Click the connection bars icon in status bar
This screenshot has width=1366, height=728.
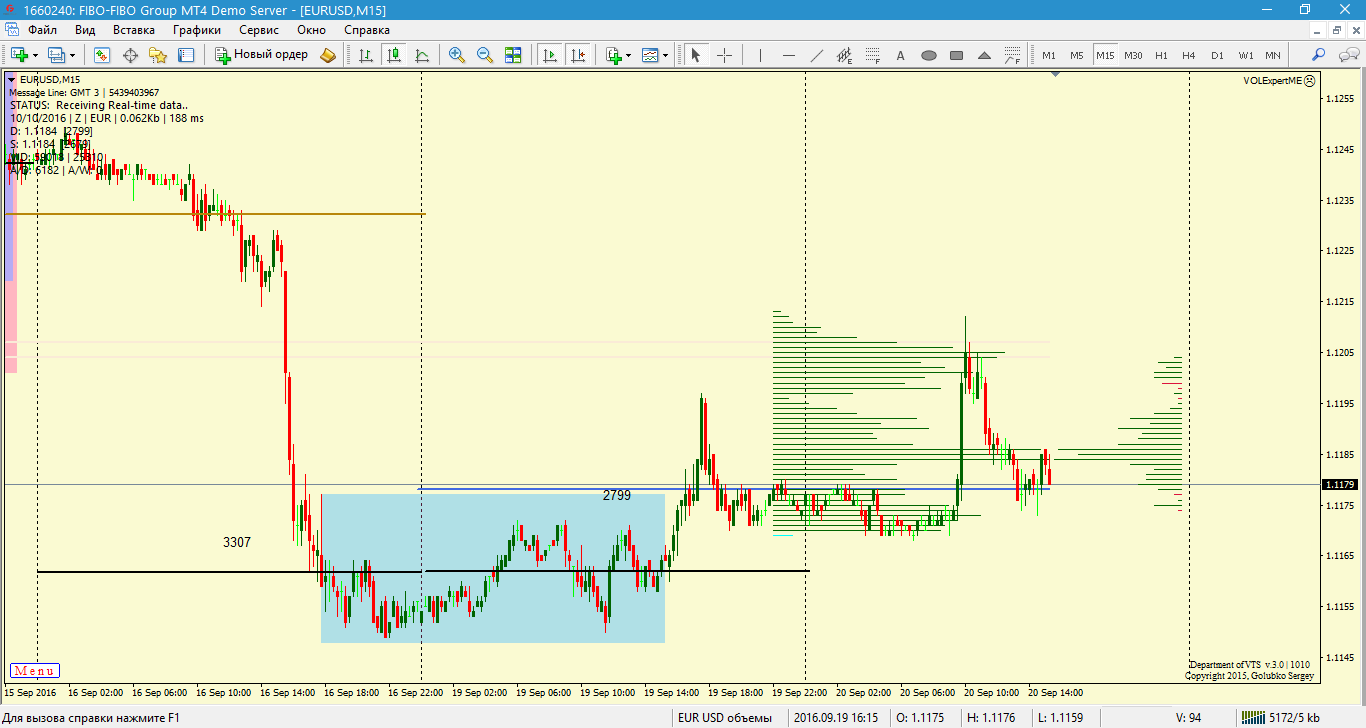tap(1251, 718)
